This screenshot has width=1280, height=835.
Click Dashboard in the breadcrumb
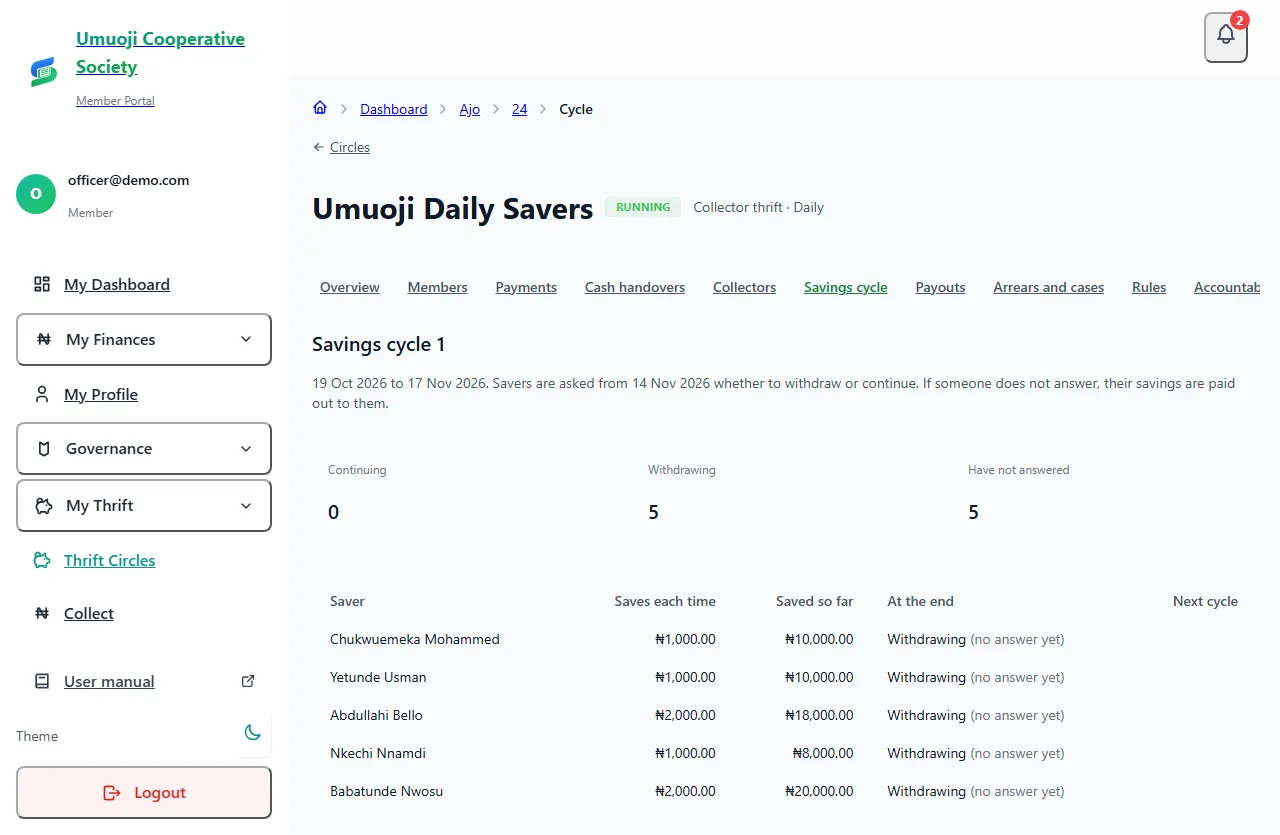[x=394, y=109]
